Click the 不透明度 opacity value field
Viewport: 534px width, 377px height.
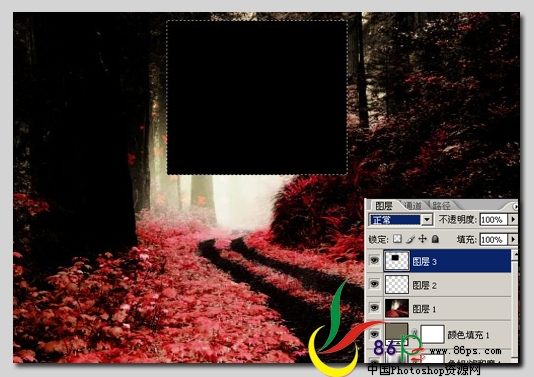click(x=493, y=220)
